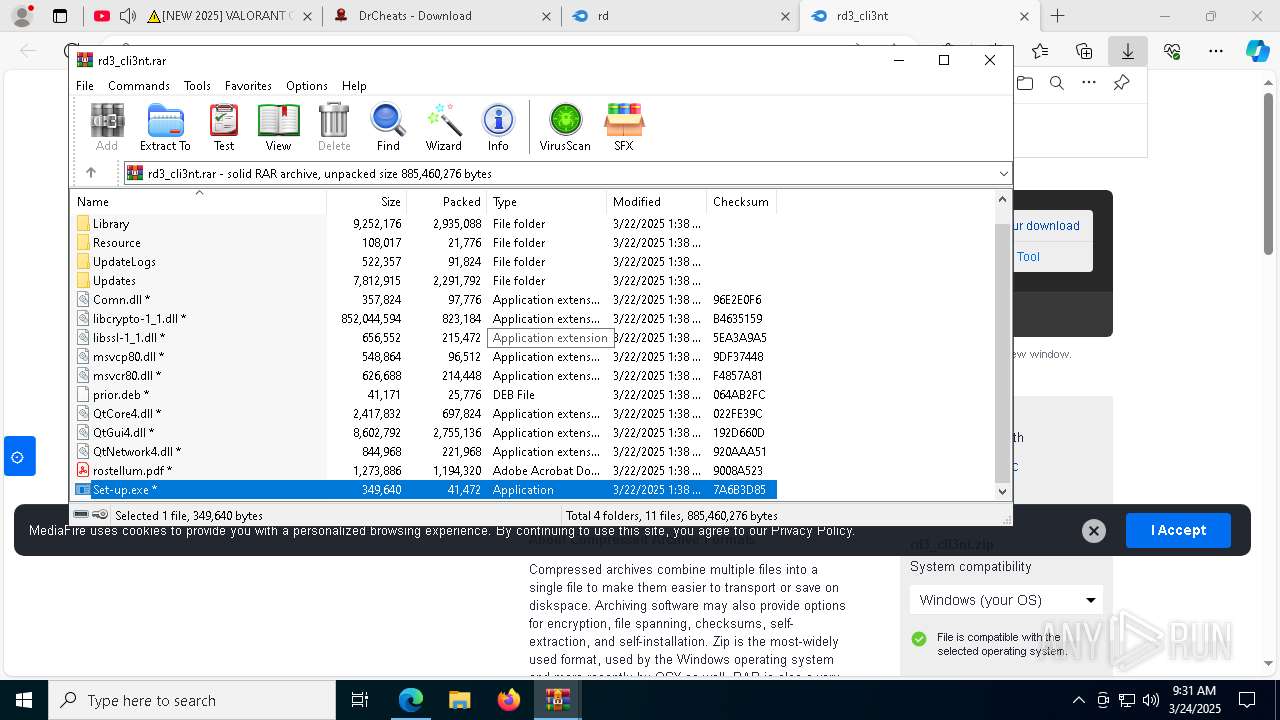
Task: Select the Library folder
Action: pyautogui.click(x=110, y=224)
